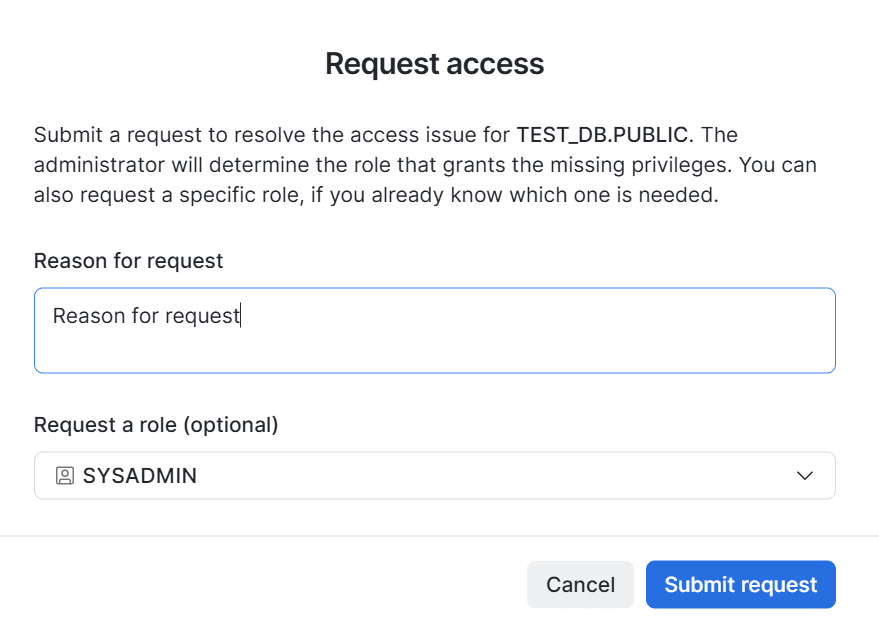879x631 pixels.
Task: Click the 'Request a role (optional)' label
Action: pyautogui.click(x=156, y=425)
